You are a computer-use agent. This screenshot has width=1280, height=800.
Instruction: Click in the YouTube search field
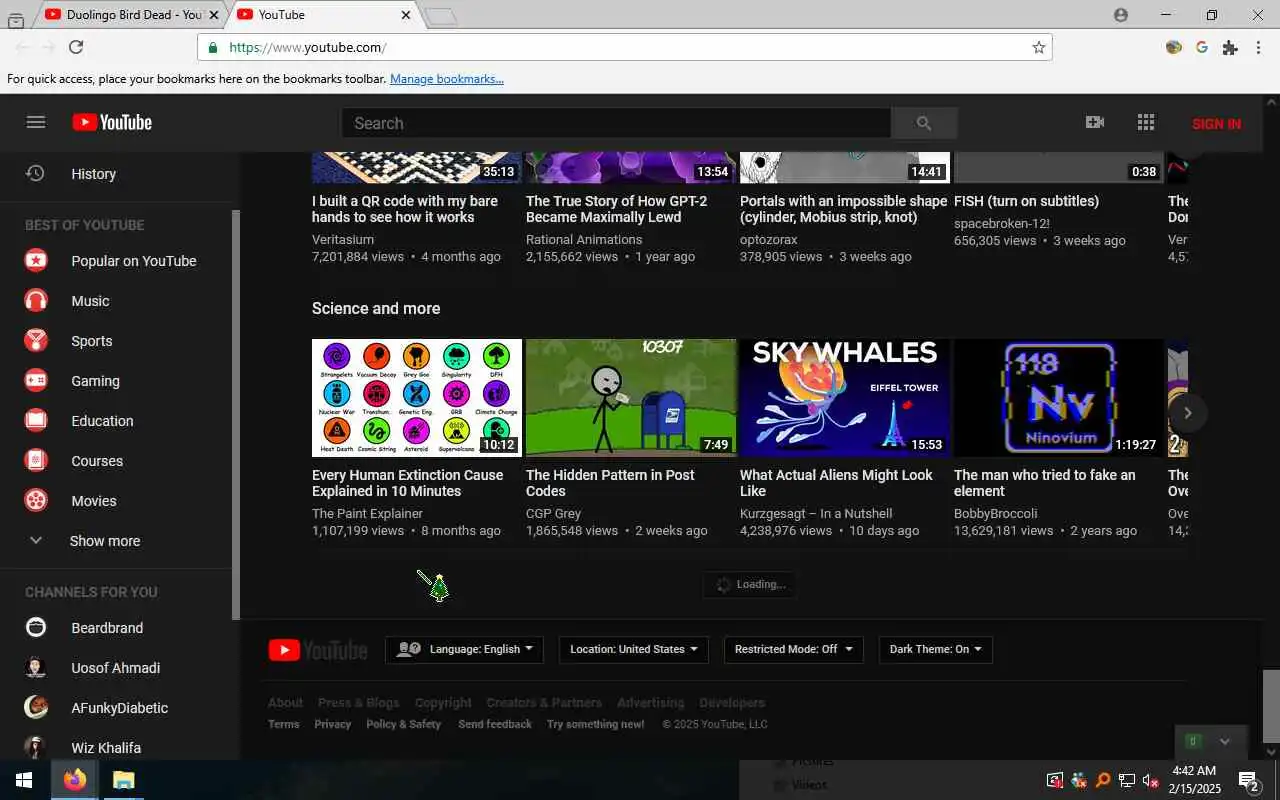[616, 123]
